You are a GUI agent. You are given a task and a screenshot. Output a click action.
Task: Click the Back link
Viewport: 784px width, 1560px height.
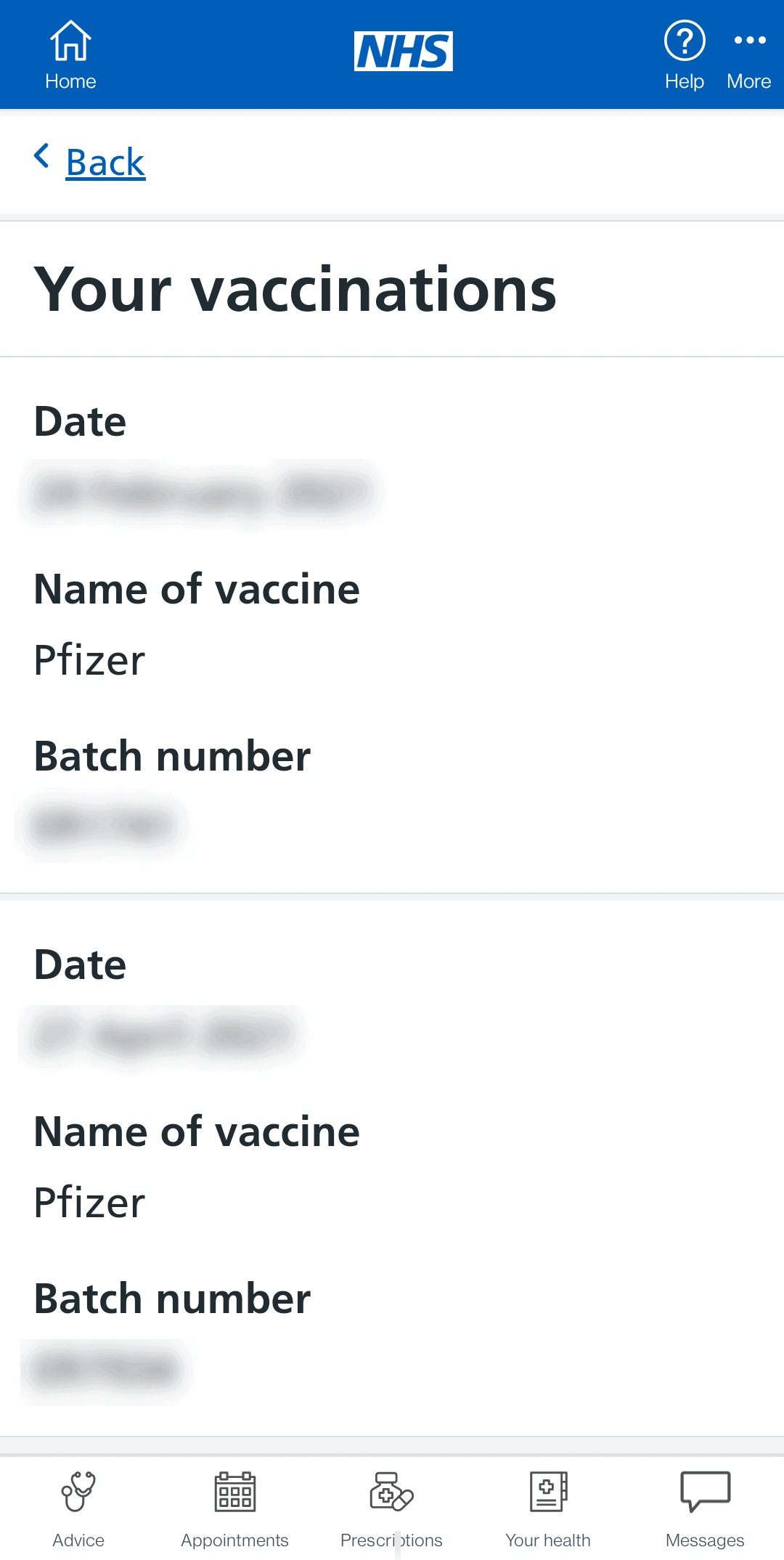pyautogui.click(x=105, y=162)
